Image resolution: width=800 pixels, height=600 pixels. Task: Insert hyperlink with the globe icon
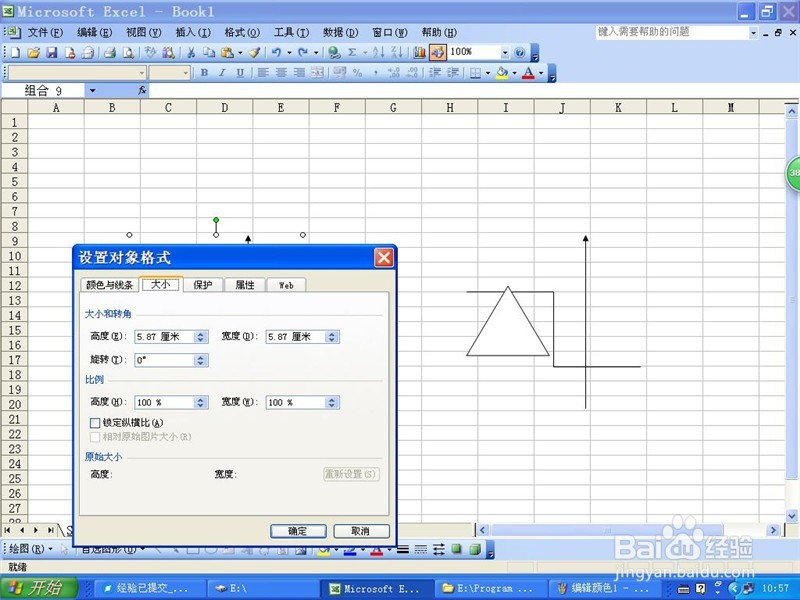pyautogui.click(x=334, y=52)
